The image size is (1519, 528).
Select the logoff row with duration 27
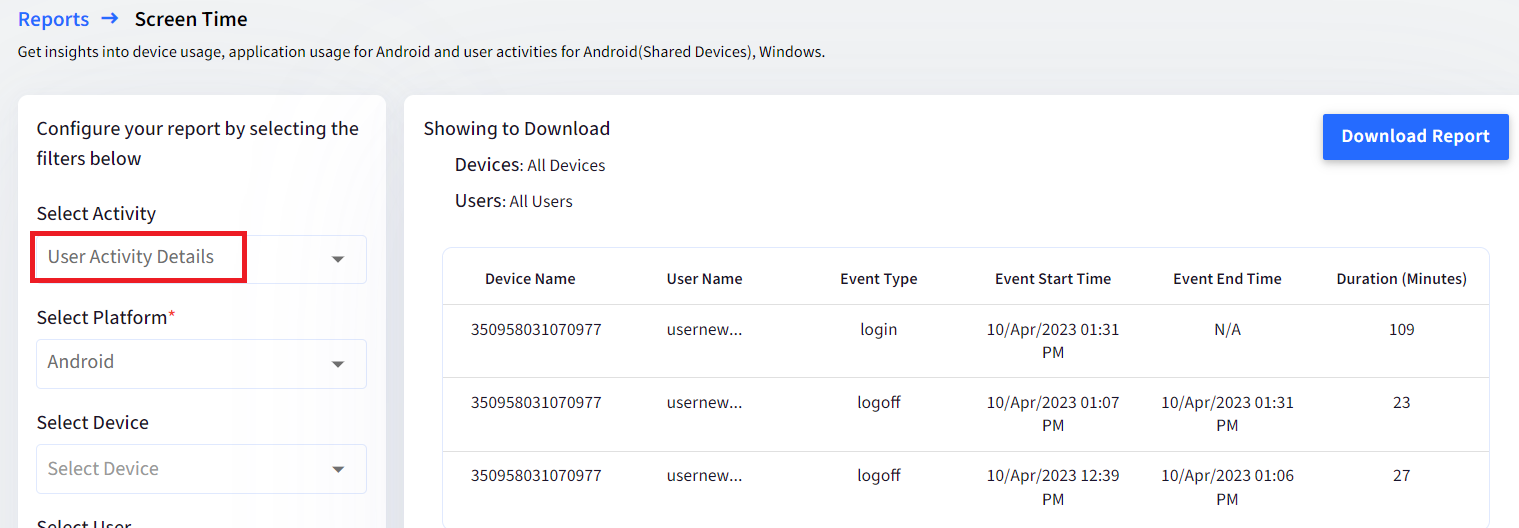point(966,487)
